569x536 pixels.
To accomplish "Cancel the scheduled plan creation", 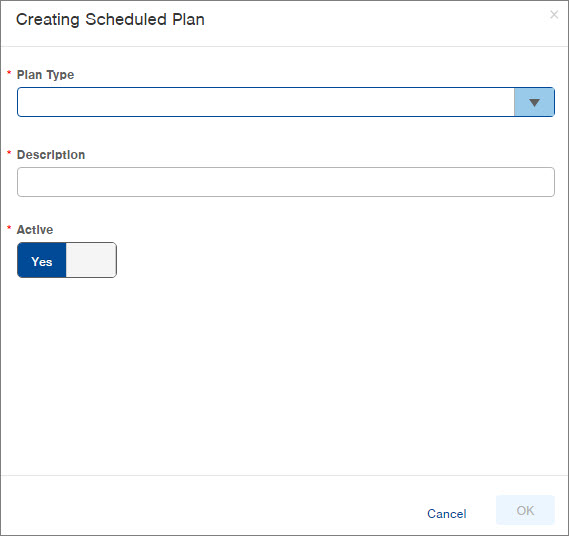I will click(x=446, y=514).
